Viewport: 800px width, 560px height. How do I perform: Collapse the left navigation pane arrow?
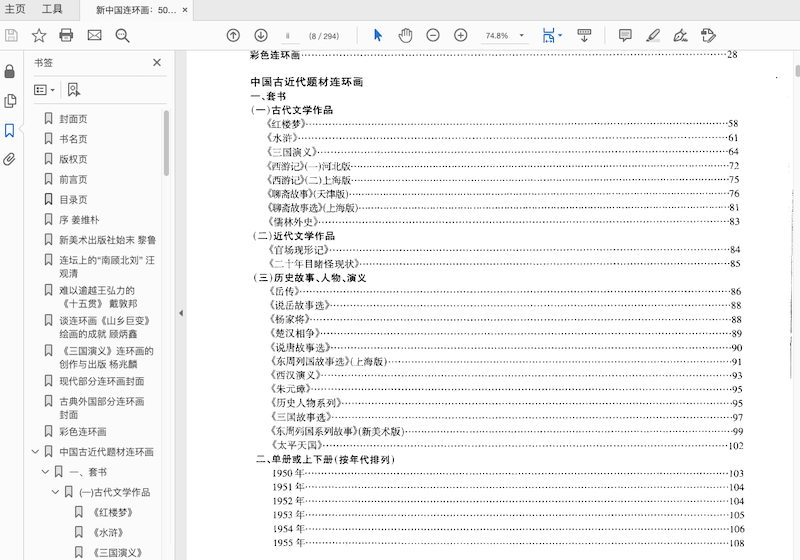(x=181, y=313)
